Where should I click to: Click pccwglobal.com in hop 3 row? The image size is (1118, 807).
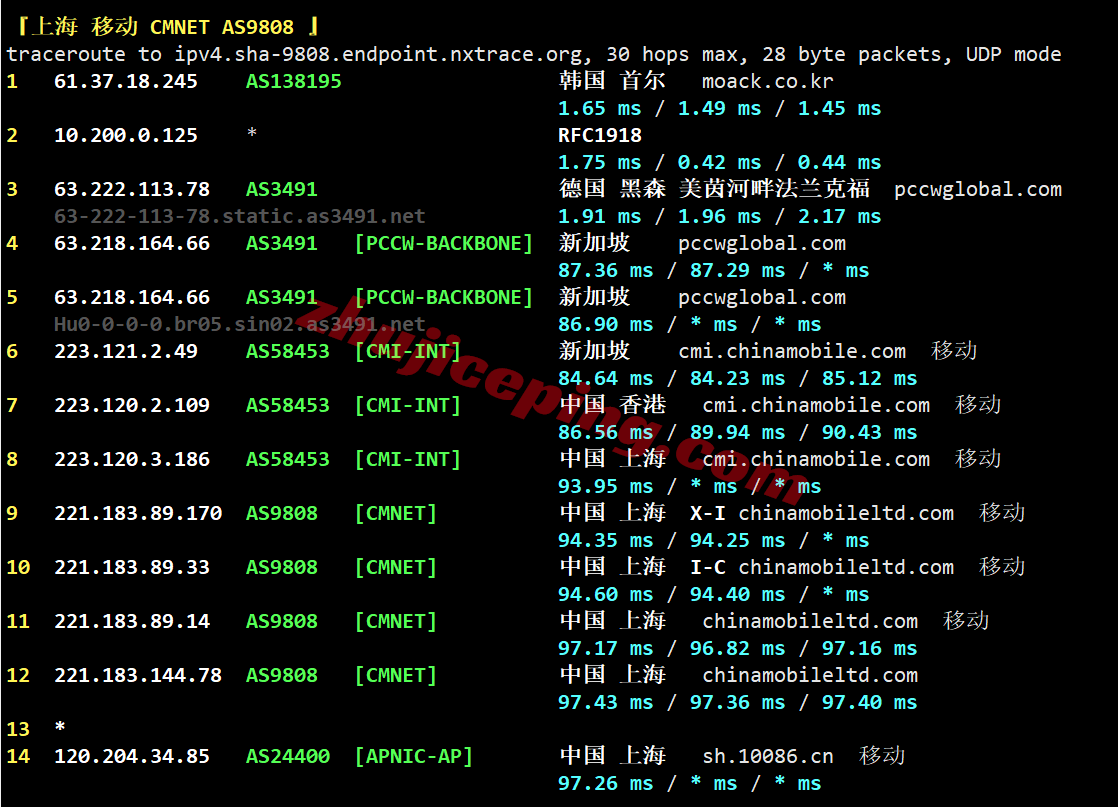tap(978, 189)
